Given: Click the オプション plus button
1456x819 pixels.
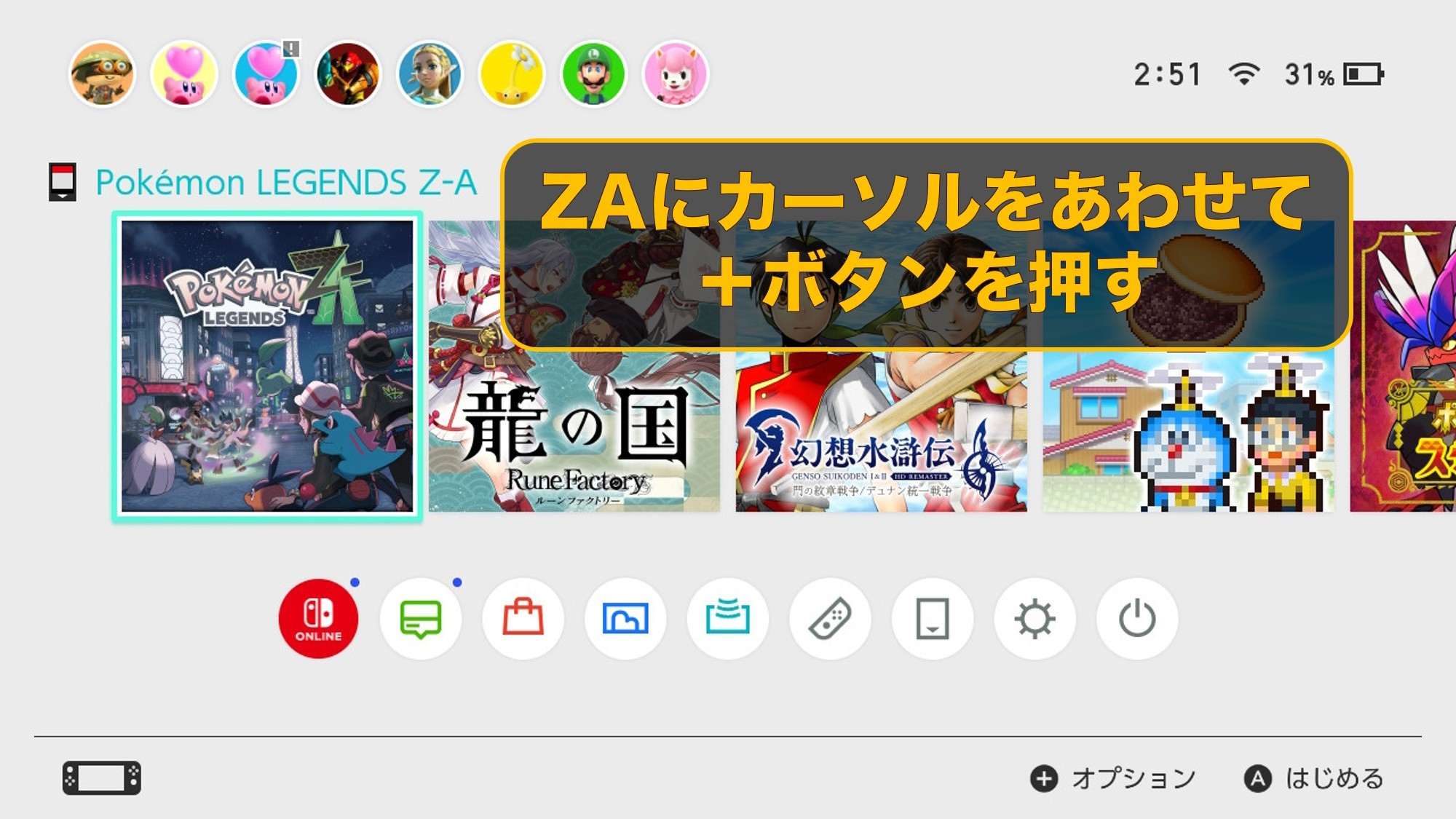Looking at the screenshot, I should [1114, 778].
